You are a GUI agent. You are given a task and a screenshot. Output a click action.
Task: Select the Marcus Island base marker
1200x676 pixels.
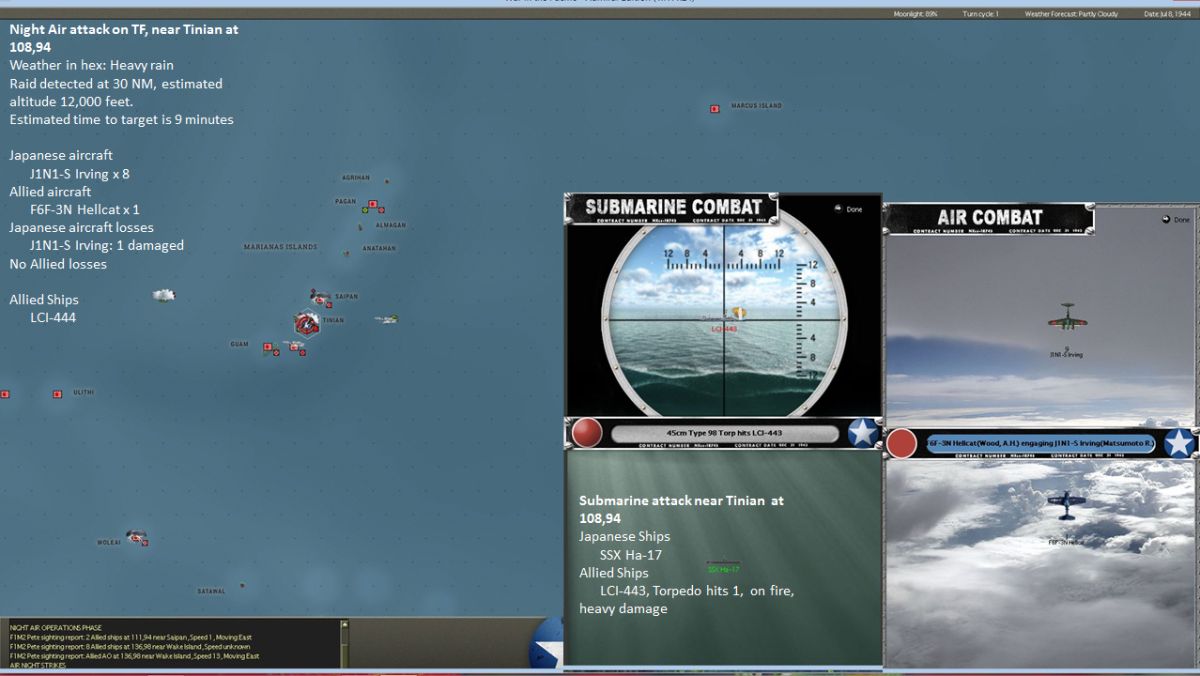[714, 108]
